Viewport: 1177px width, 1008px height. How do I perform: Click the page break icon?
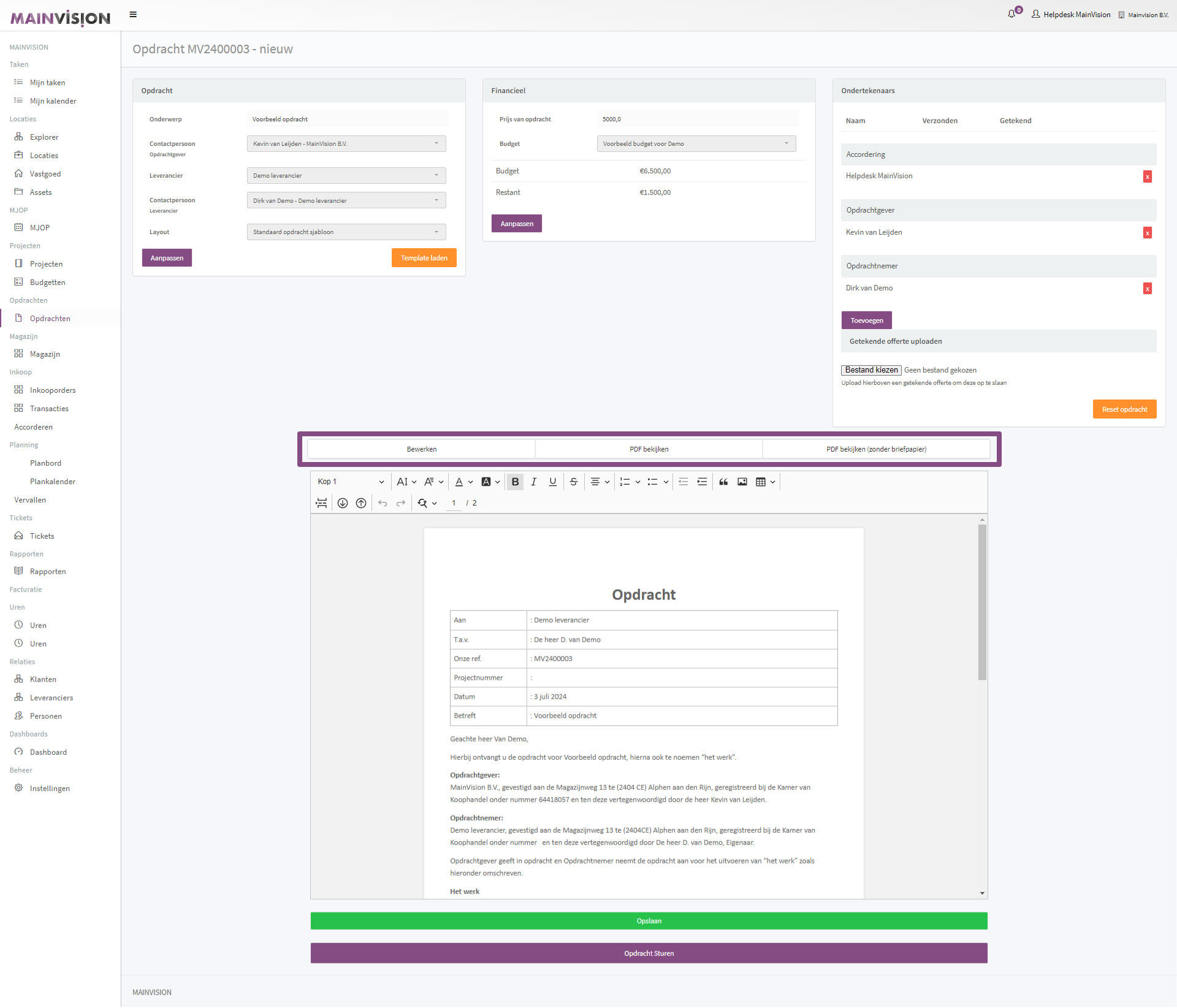pyautogui.click(x=321, y=503)
